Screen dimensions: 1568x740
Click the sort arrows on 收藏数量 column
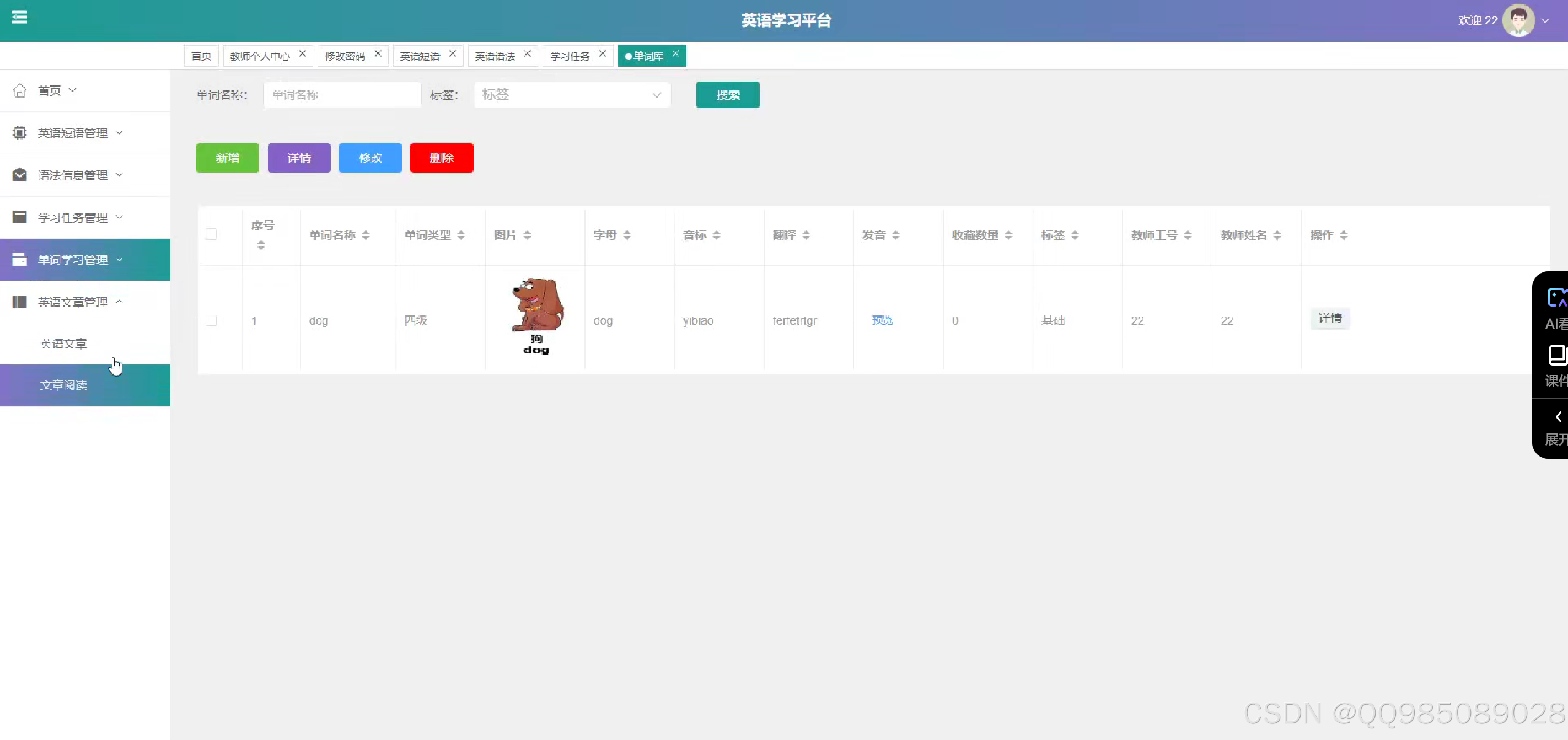click(1008, 234)
